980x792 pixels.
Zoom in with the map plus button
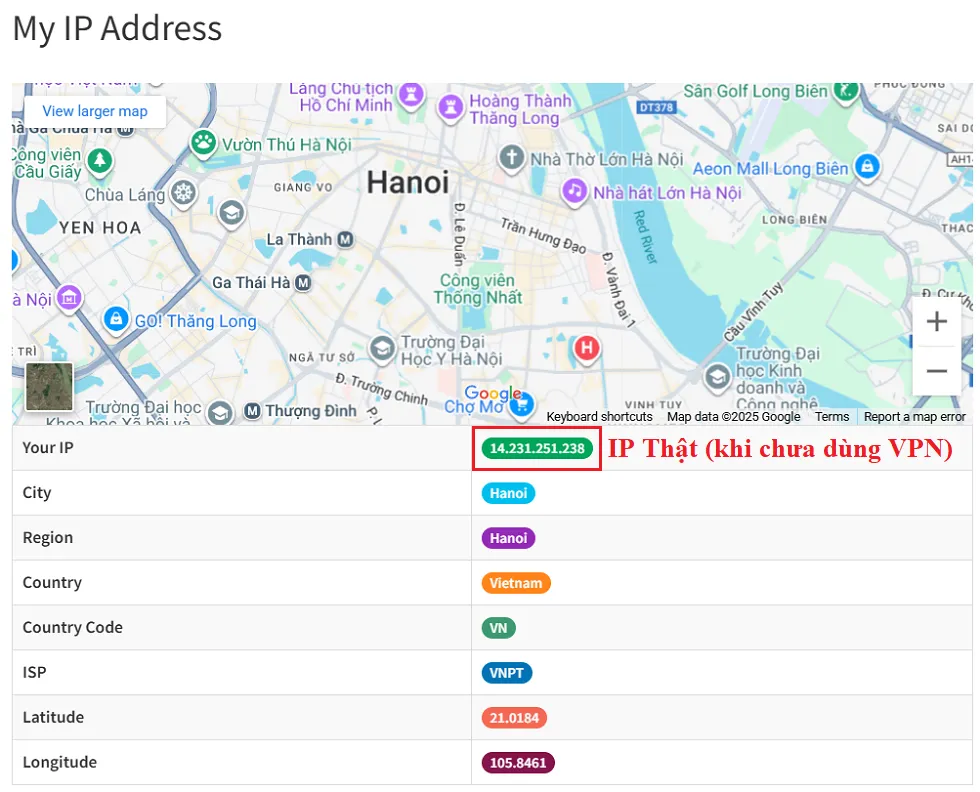936,322
